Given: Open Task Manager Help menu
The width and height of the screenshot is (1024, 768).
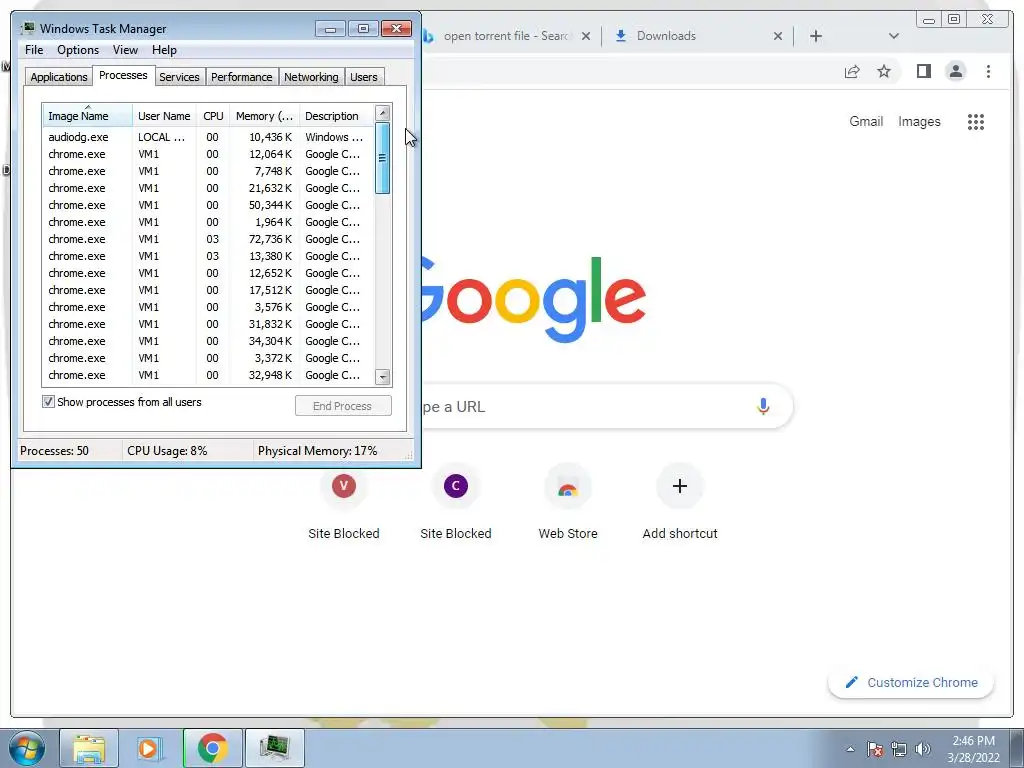Looking at the screenshot, I should pos(164,50).
